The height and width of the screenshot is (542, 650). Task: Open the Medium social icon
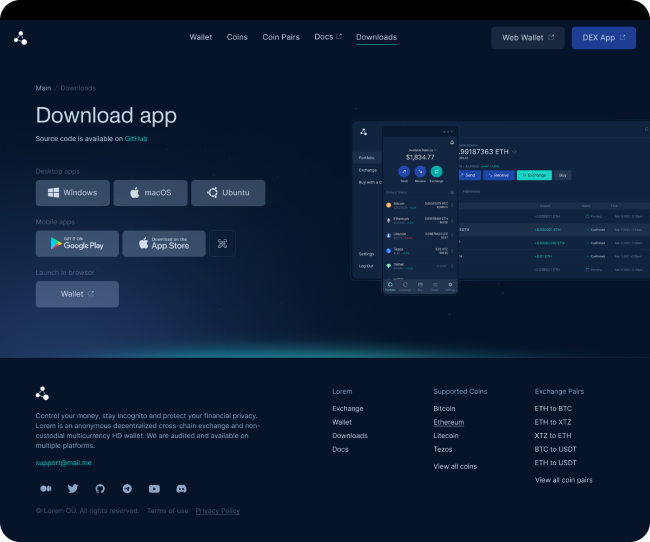pyautogui.click(x=46, y=489)
